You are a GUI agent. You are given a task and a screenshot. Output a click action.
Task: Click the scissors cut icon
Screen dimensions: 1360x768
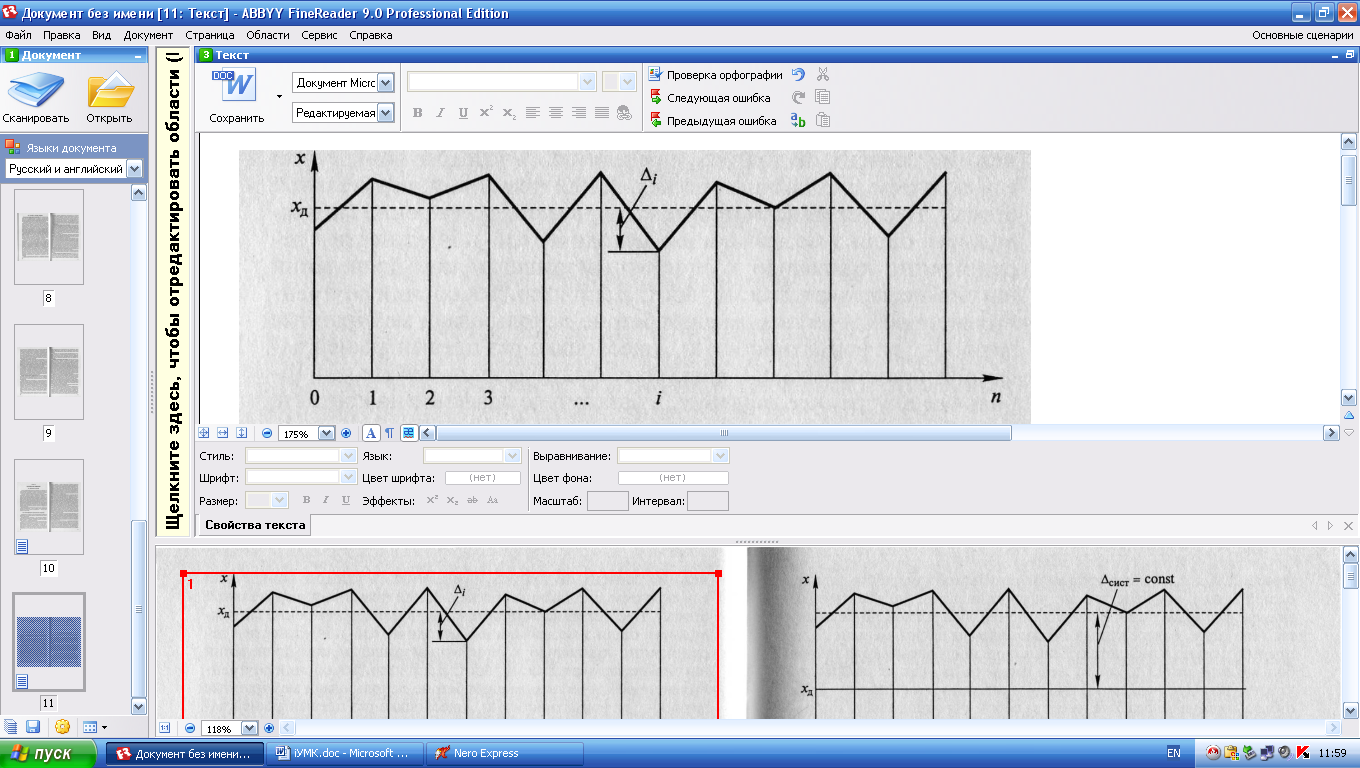(x=823, y=75)
